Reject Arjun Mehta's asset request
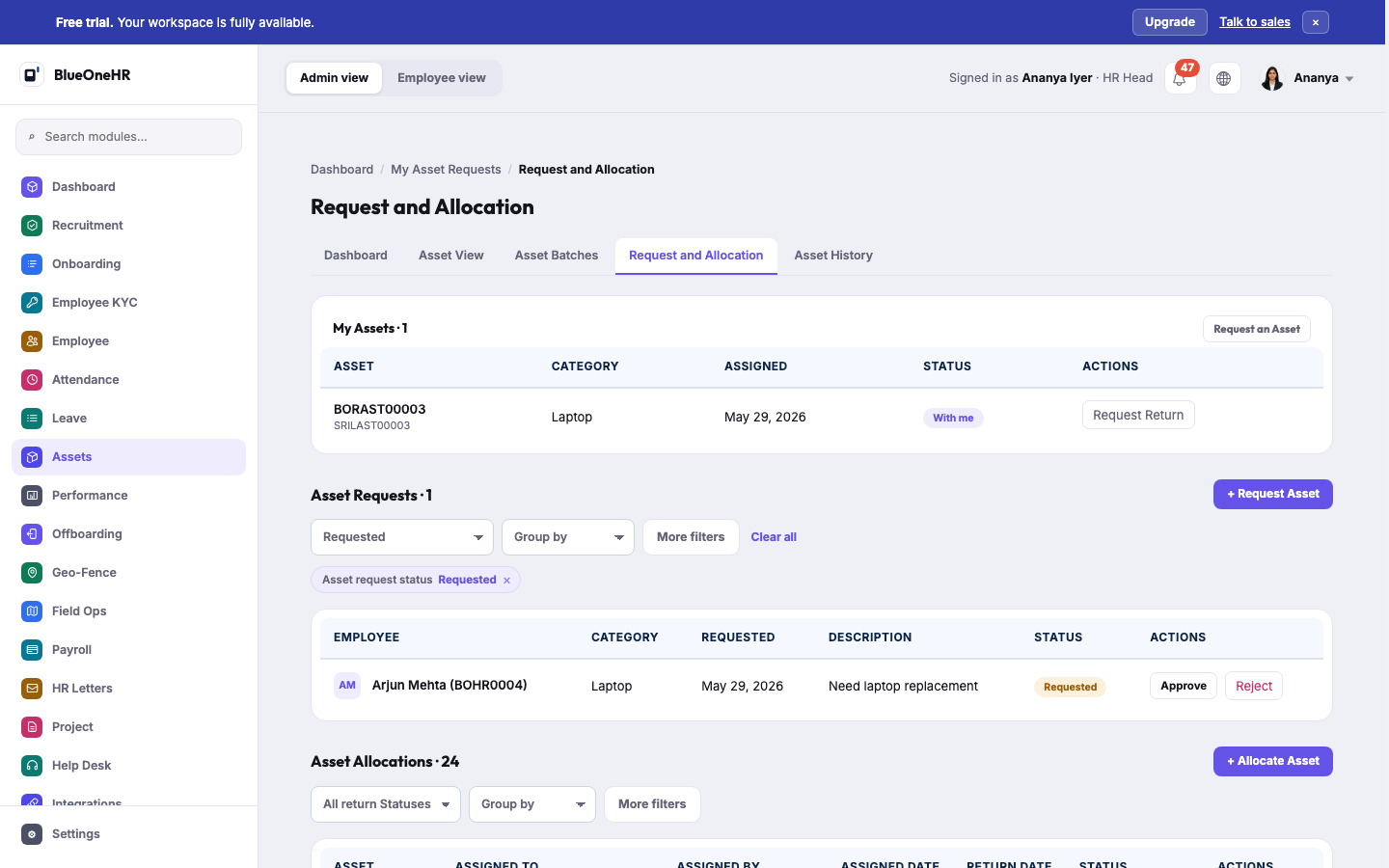 click(x=1254, y=686)
